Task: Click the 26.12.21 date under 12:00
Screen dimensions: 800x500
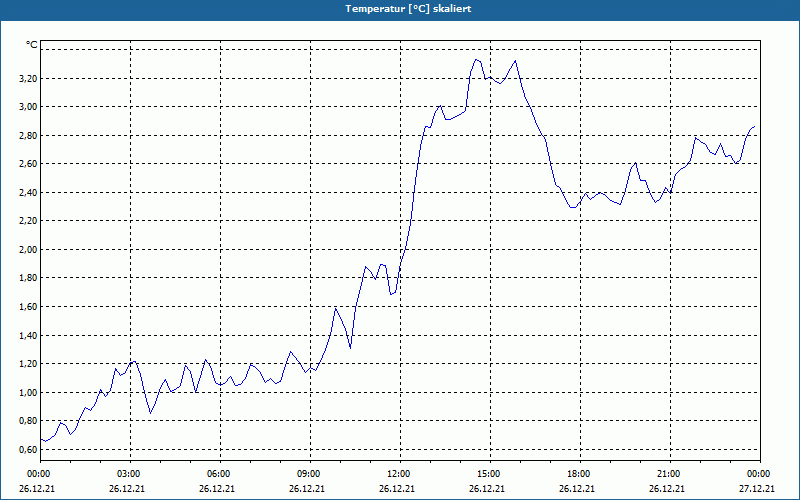Action: [396, 489]
